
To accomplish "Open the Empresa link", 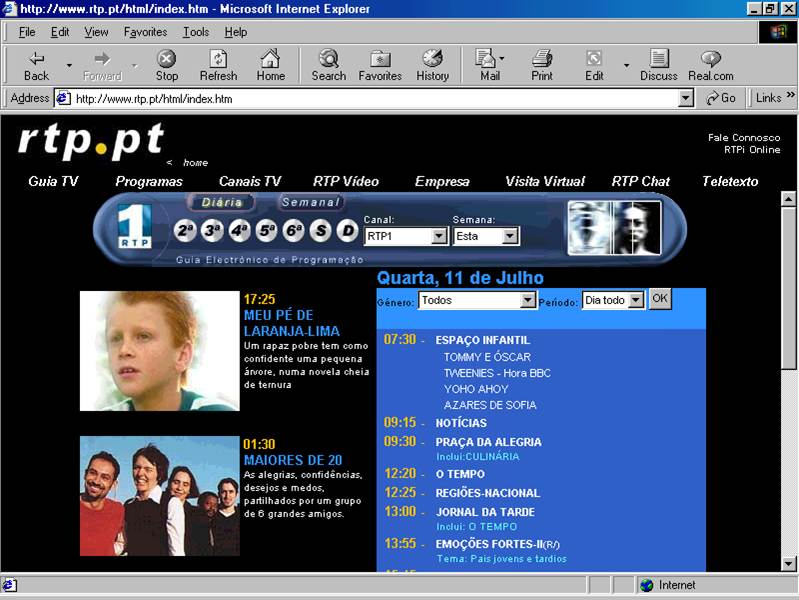I will pos(442,181).
